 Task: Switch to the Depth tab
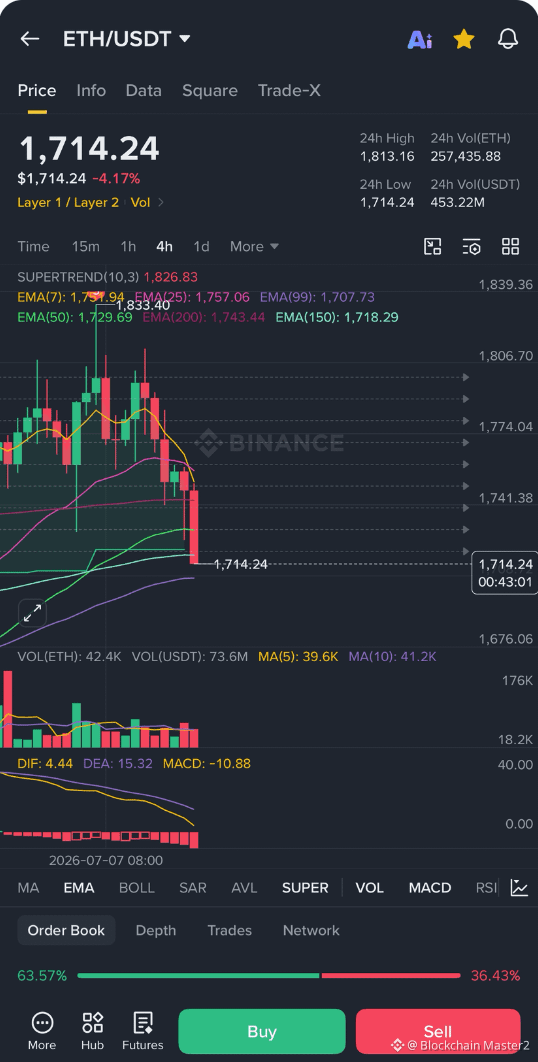click(x=156, y=930)
